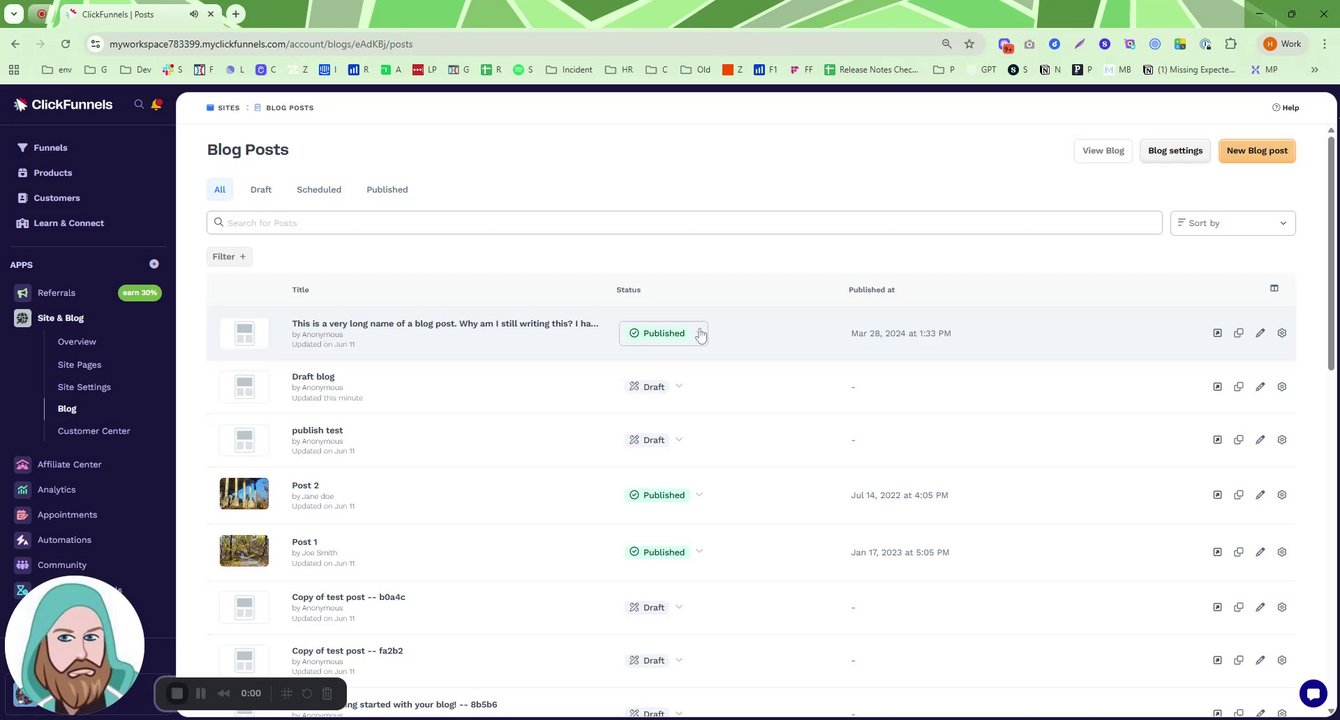Click the View Blog button
The image size is (1340, 720).
[1103, 151]
